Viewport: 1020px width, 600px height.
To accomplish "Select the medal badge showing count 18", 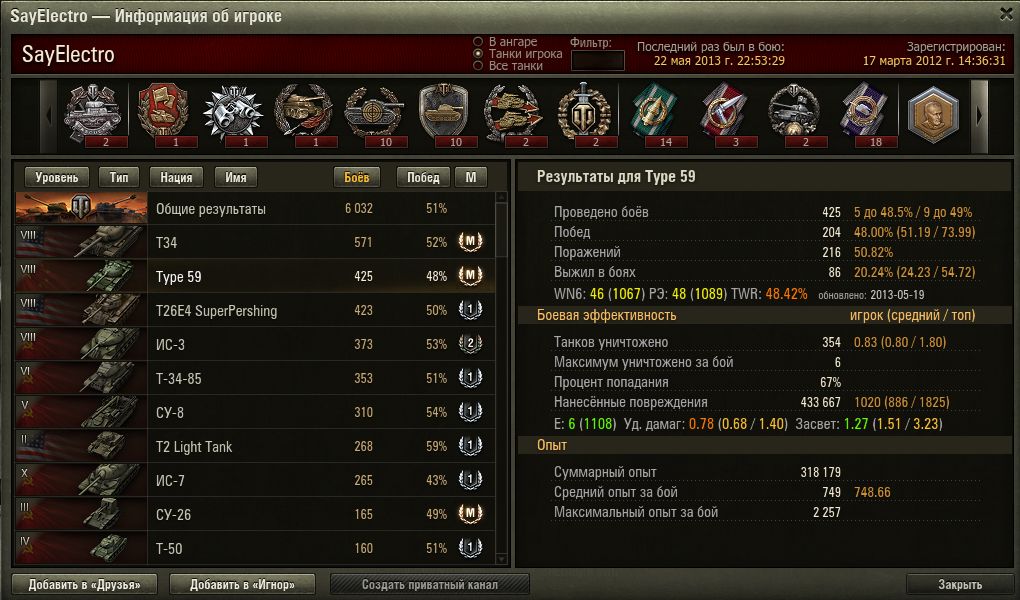I will point(865,113).
